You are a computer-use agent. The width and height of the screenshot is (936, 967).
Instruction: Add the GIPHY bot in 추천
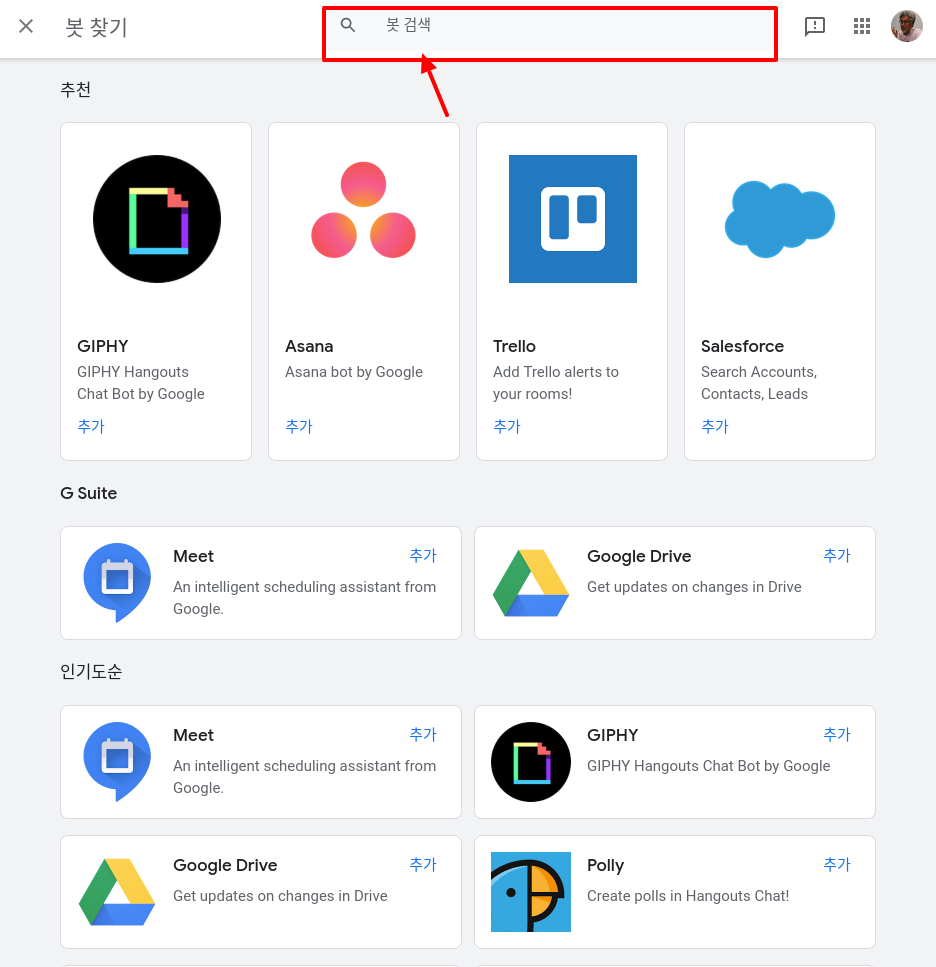[x=91, y=426]
